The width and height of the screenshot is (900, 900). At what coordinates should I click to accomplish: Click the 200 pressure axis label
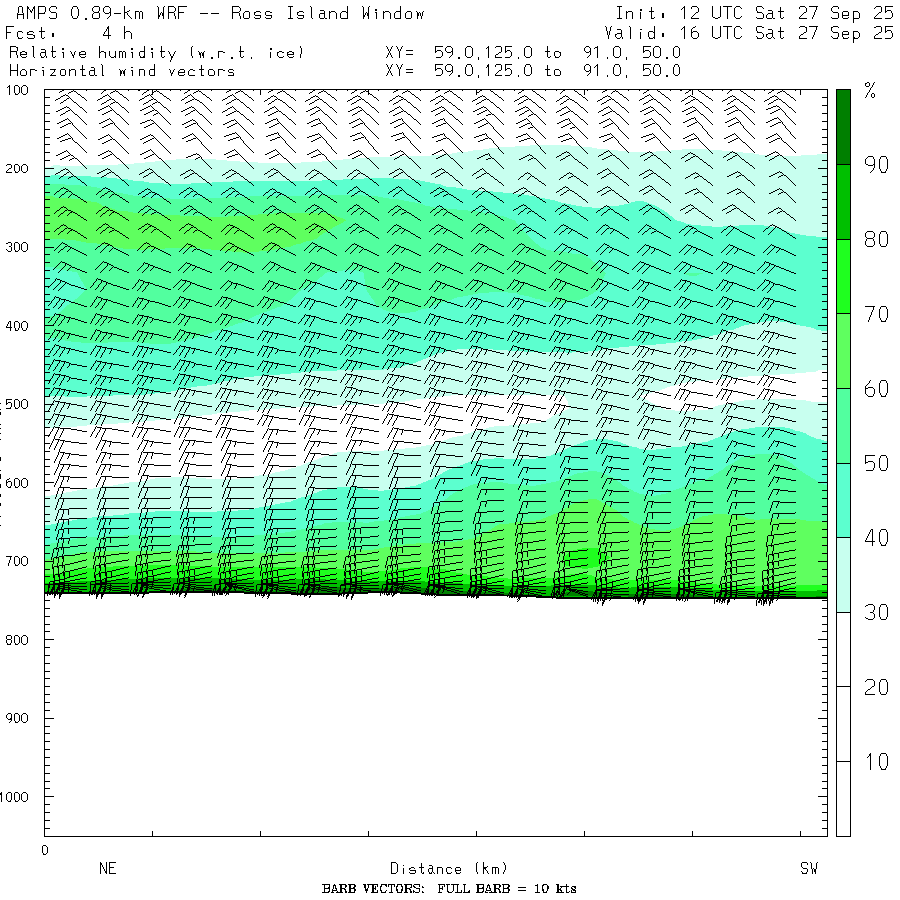tap(17, 169)
